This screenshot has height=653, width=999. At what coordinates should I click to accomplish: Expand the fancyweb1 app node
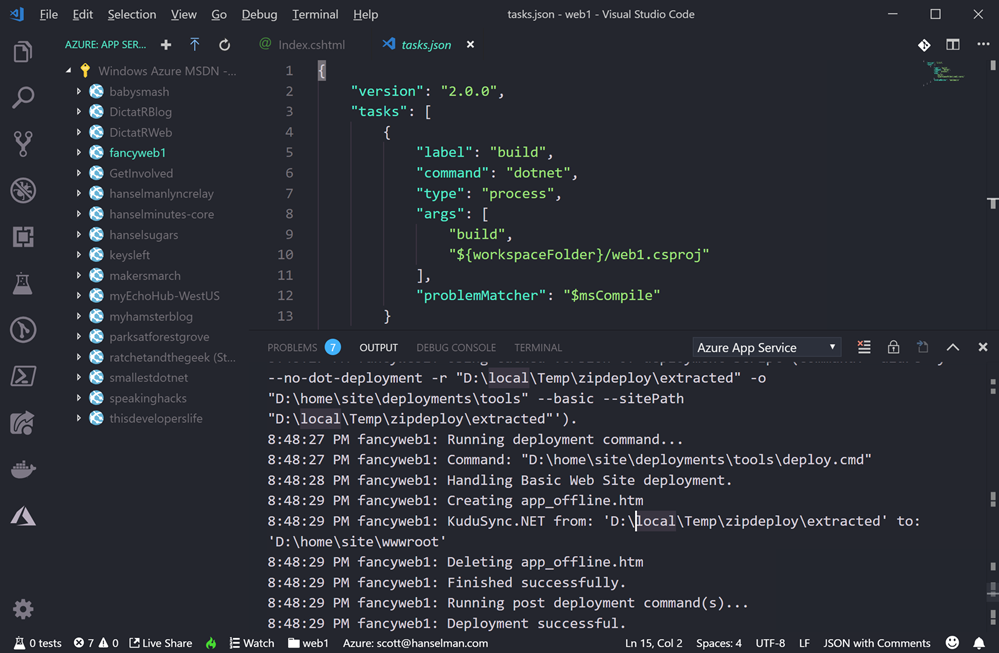[x=79, y=153]
